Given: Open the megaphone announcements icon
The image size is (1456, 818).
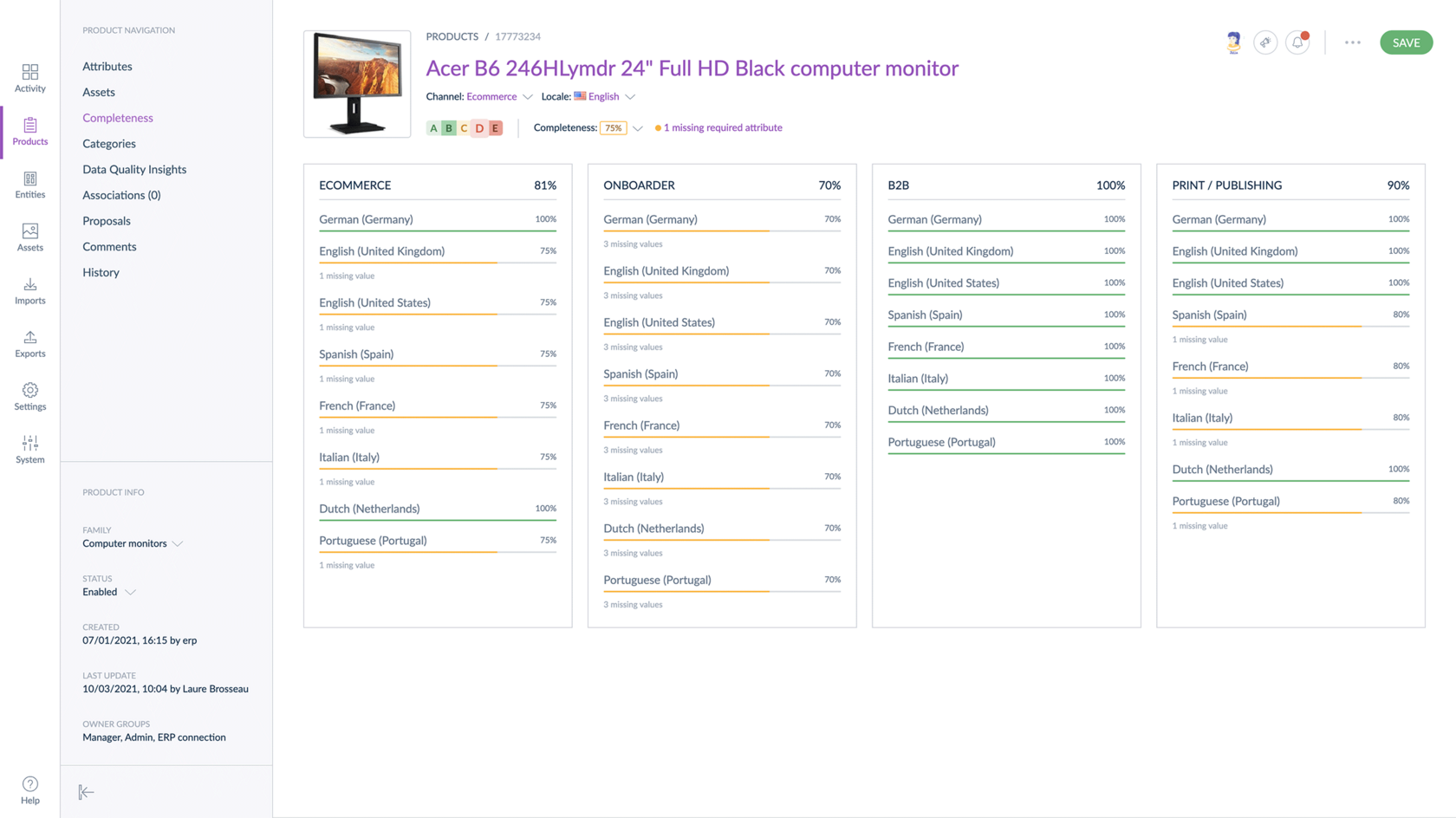Looking at the screenshot, I should click(1265, 42).
